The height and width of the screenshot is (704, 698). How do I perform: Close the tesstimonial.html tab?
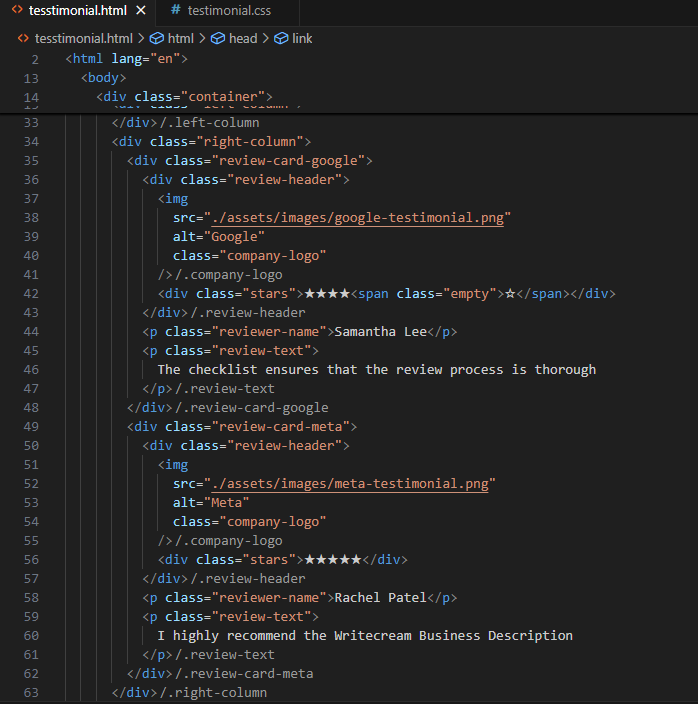coord(141,10)
